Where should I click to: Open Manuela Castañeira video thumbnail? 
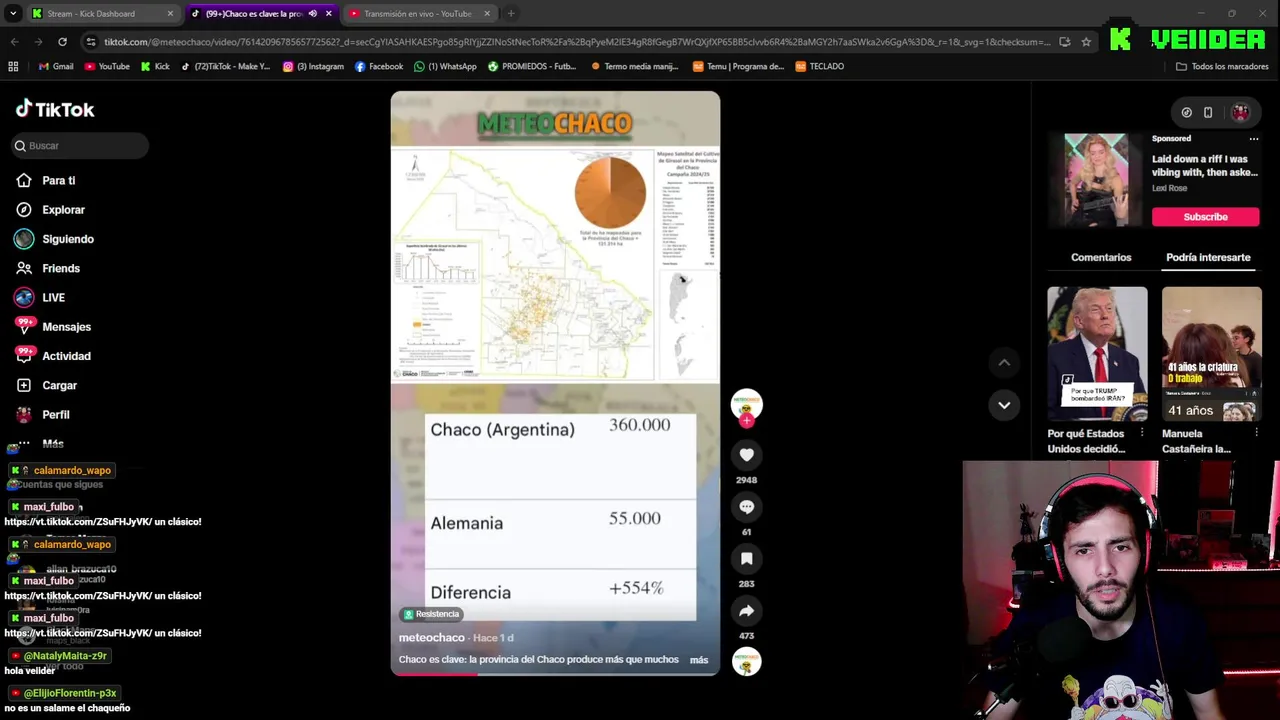[1211, 354]
